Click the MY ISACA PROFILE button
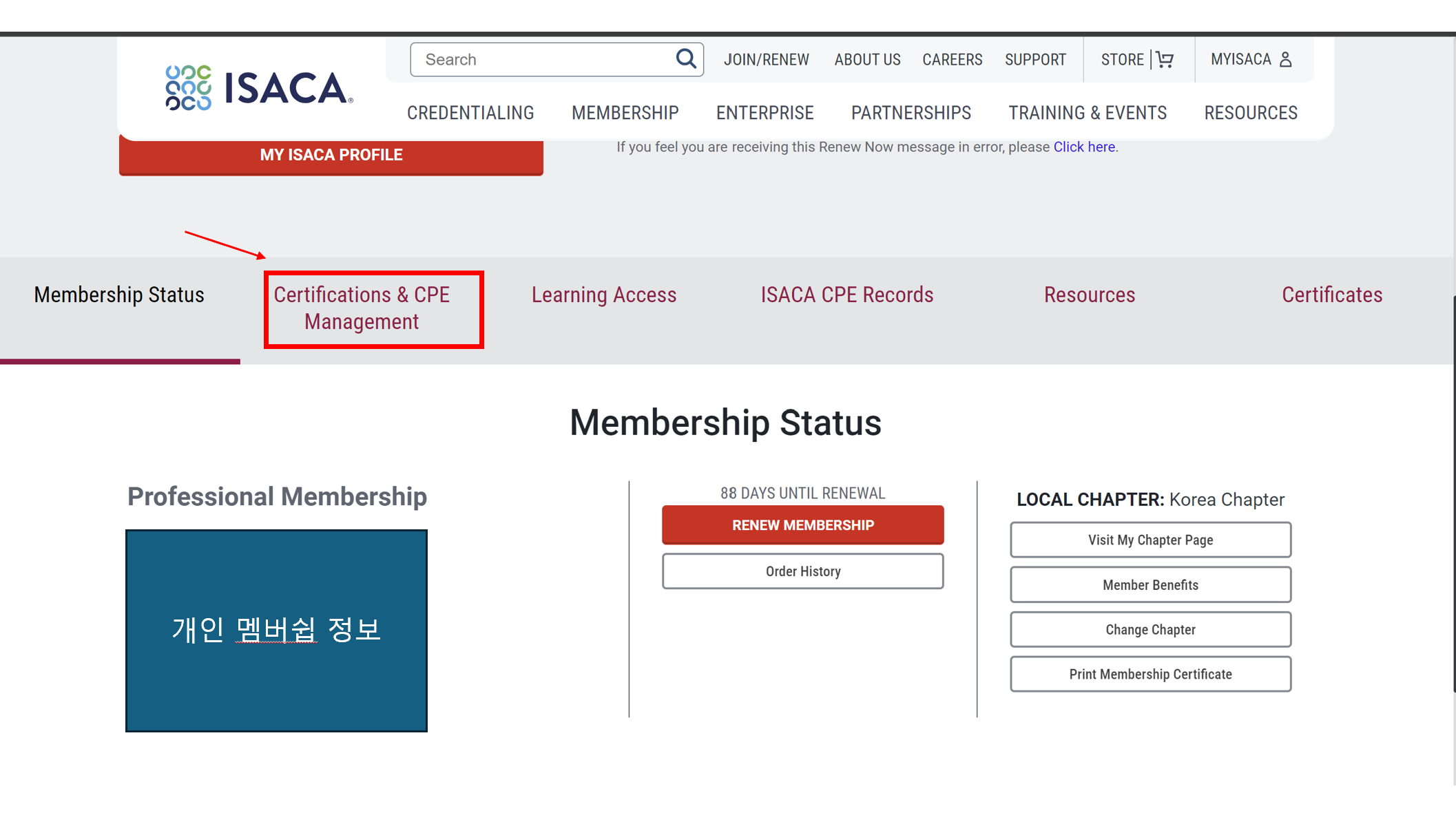 tap(331, 156)
